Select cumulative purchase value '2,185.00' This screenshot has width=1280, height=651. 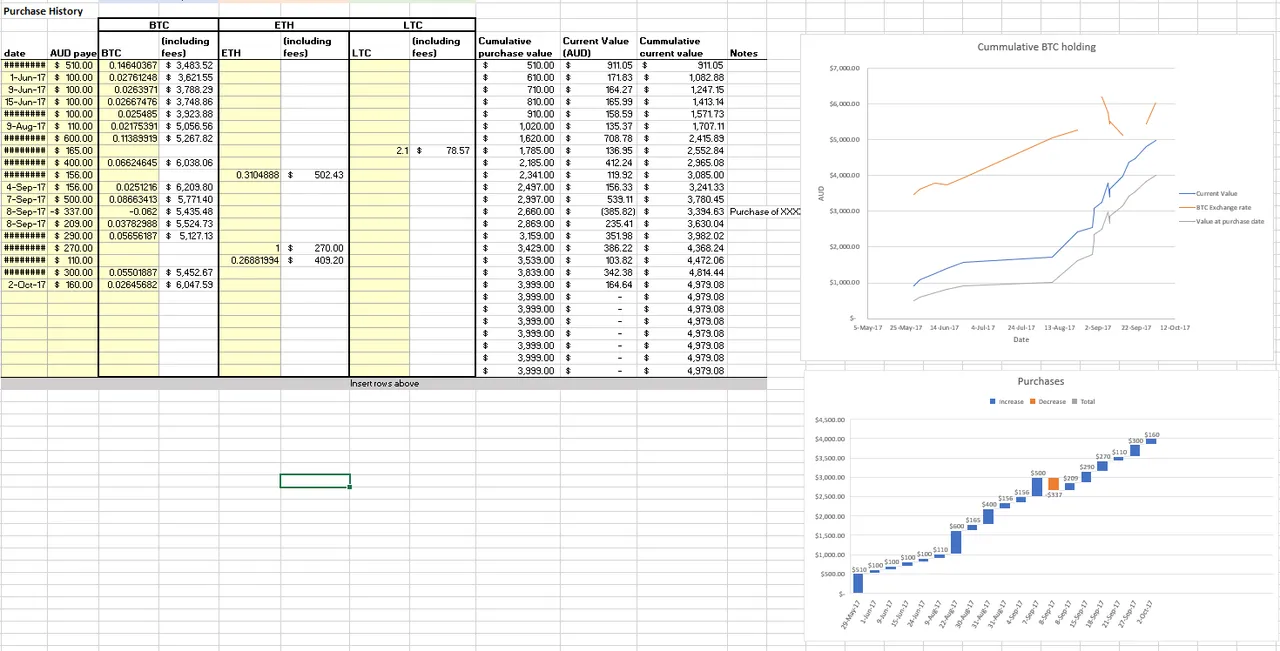click(x=516, y=162)
